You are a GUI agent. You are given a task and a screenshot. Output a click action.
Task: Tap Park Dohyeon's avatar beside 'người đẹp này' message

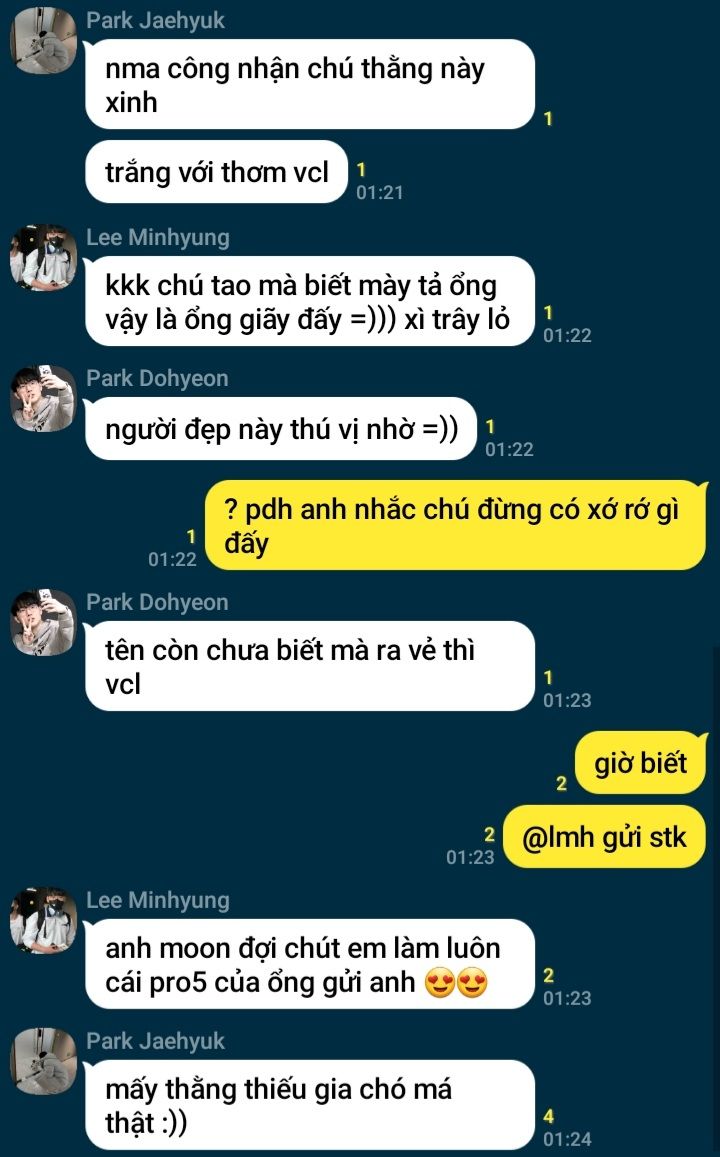[43, 398]
